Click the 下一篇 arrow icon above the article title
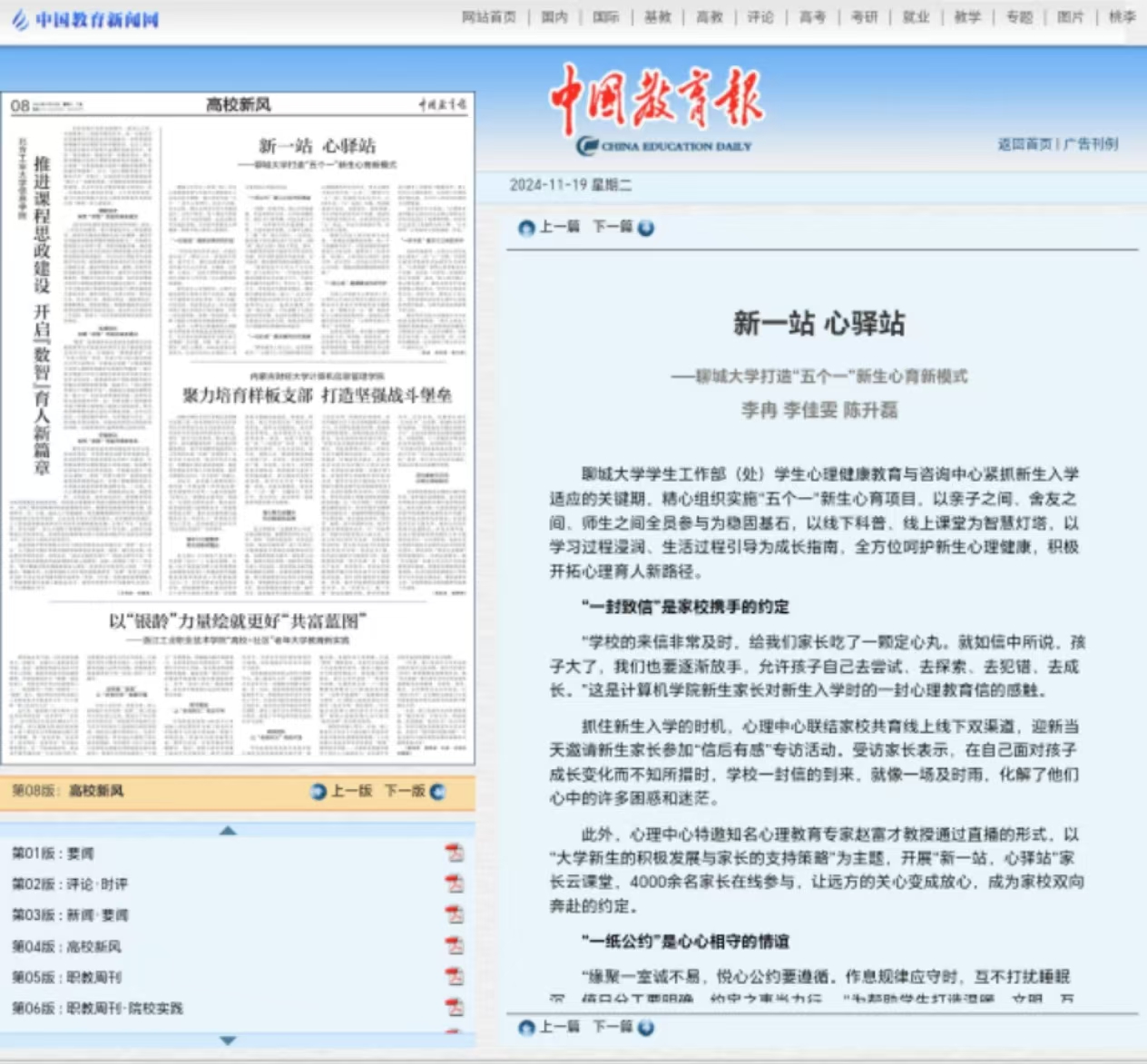 point(645,228)
